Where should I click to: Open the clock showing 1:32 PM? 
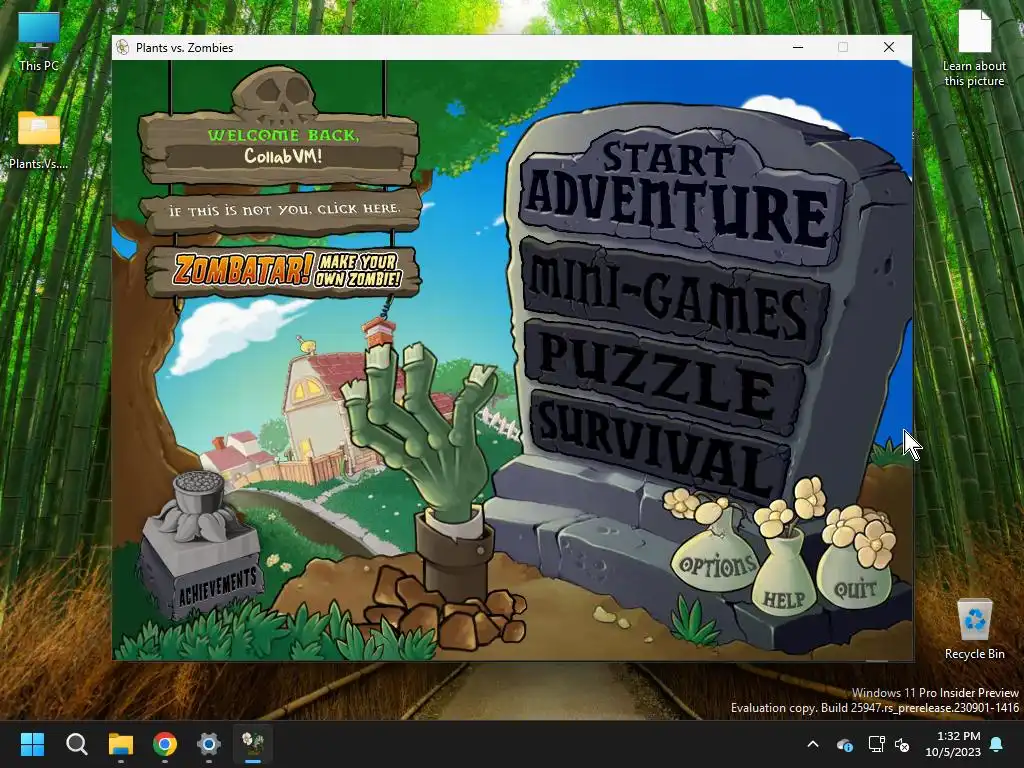(953, 744)
